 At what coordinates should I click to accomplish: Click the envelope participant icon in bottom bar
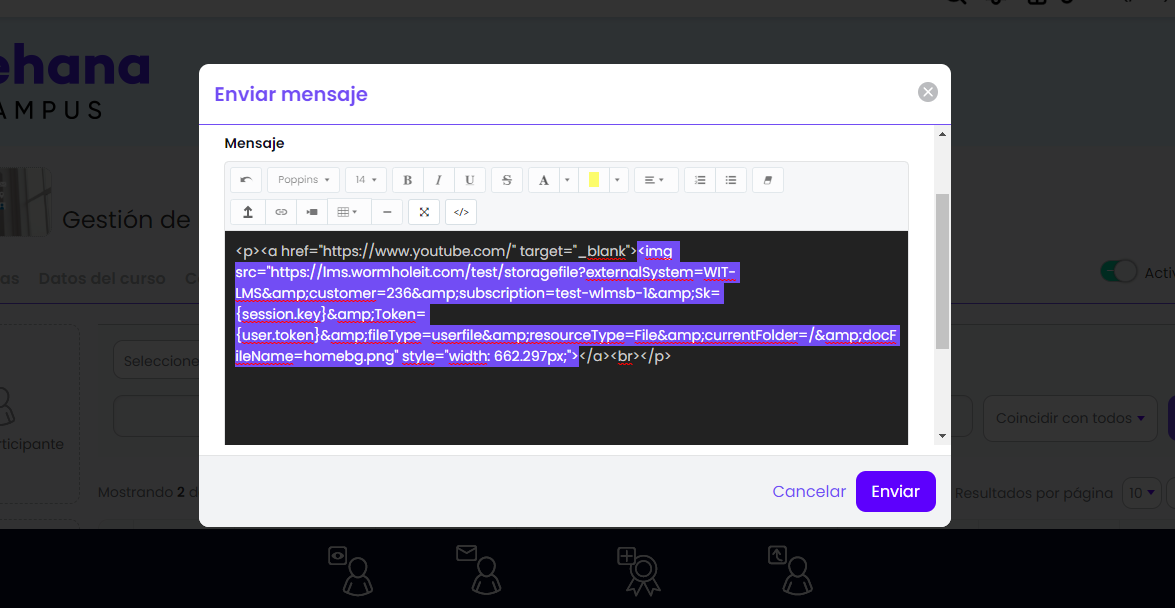[x=479, y=569]
